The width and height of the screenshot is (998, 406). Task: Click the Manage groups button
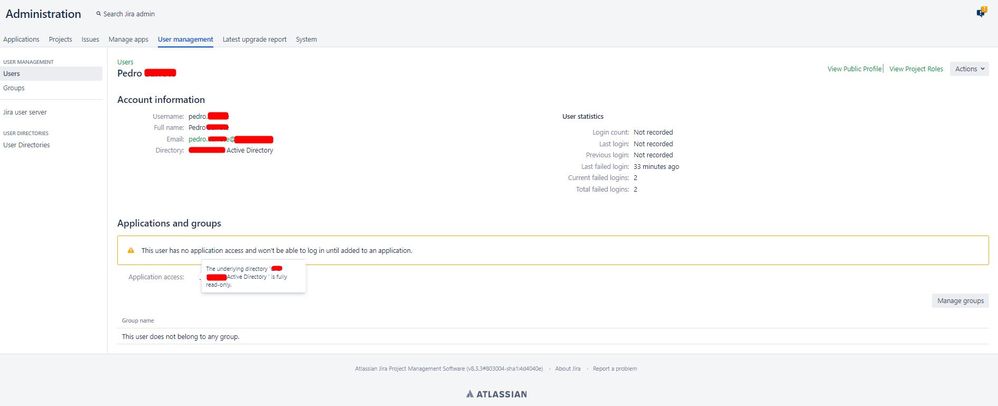pos(960,301)
